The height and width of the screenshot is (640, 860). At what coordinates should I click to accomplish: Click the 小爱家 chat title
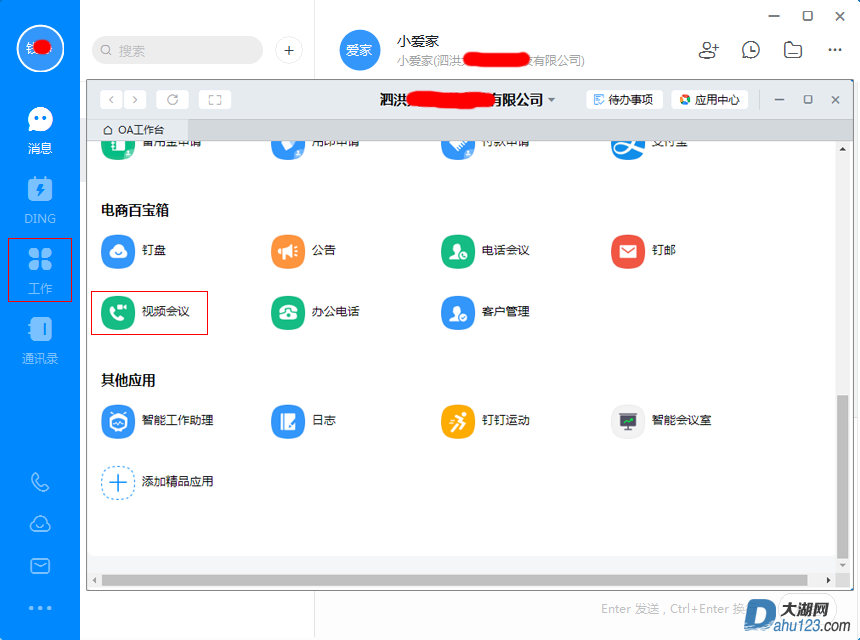click(418, 41)
